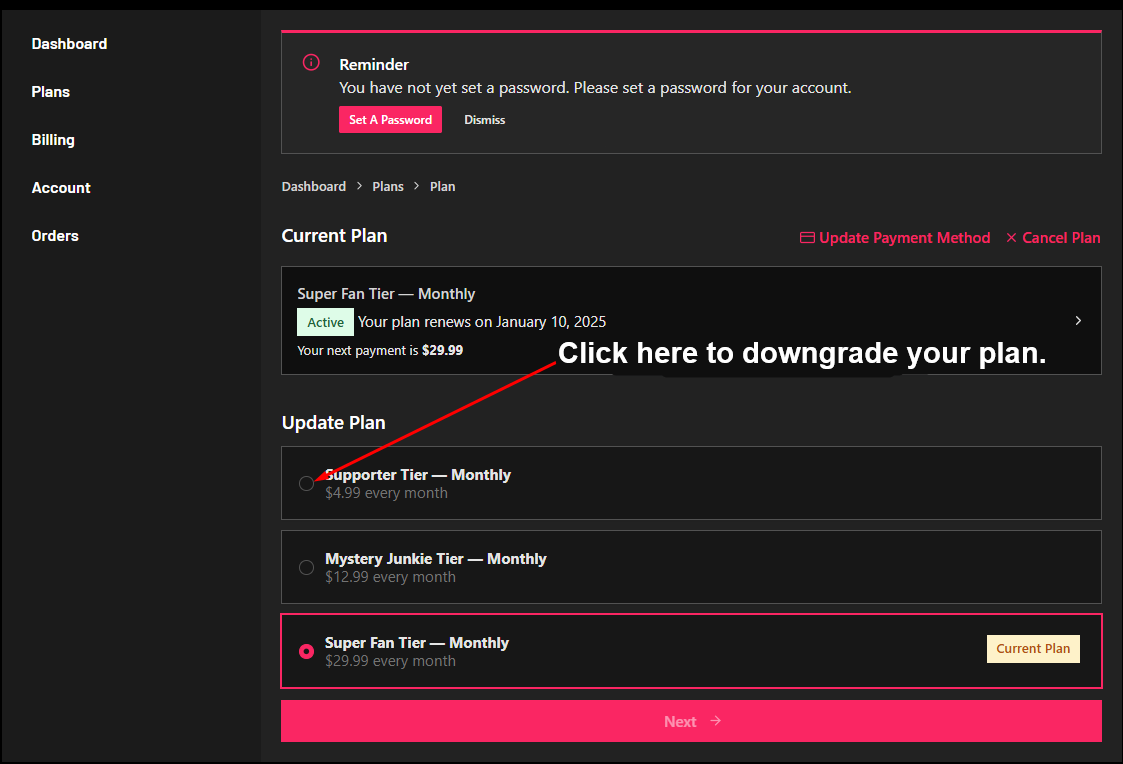Click the "Your next payment is $29.99" text

(x=380, y=350)
